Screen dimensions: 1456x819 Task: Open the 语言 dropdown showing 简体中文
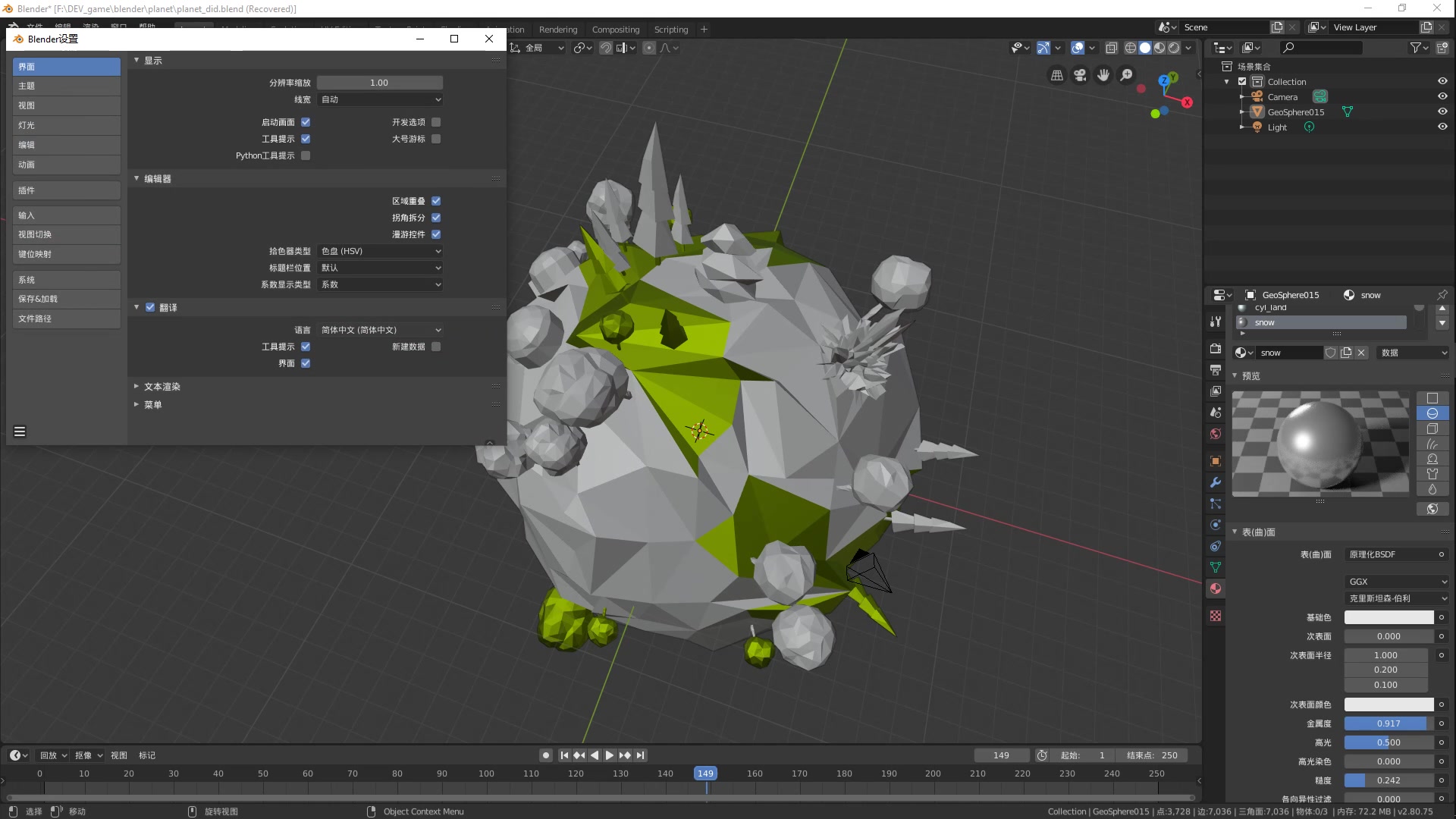(x=379, y=330)
